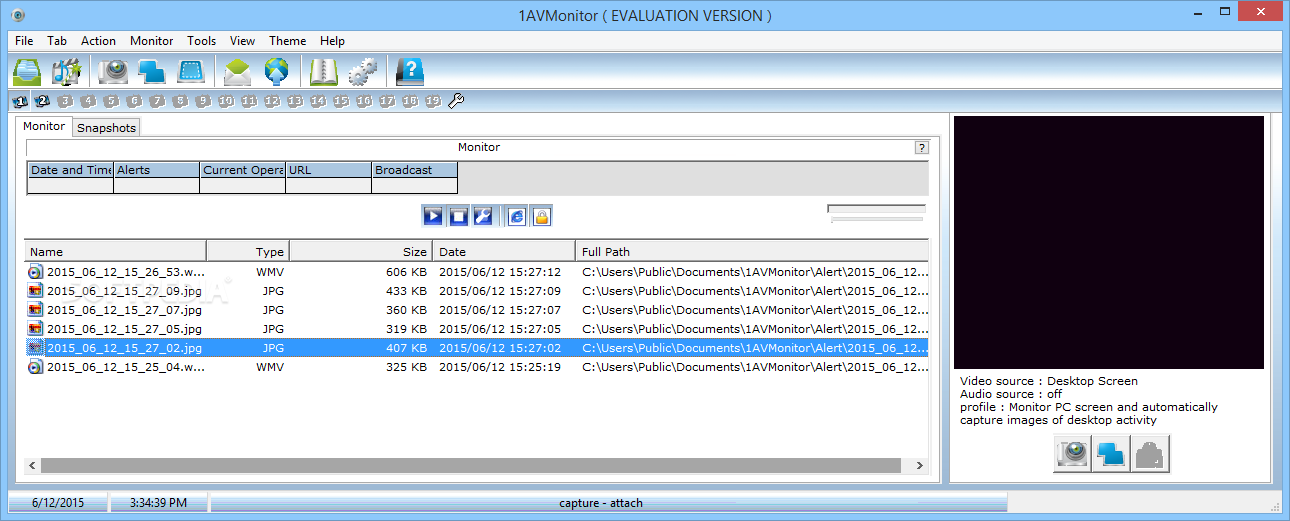
Task: Sort file list by Full Path column
Action: coord(752,251)
